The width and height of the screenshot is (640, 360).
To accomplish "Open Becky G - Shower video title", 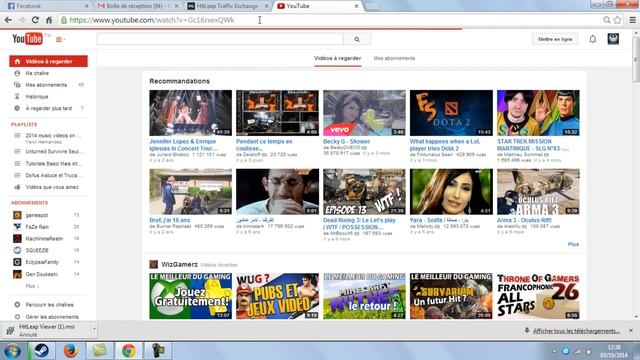I will (347, 141).
